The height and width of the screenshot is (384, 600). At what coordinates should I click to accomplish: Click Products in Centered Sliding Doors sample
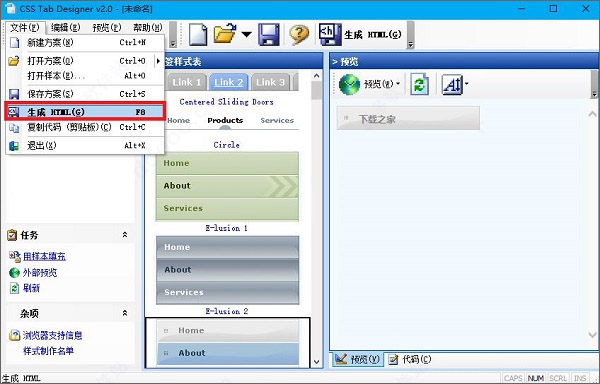tap(225, 120)
